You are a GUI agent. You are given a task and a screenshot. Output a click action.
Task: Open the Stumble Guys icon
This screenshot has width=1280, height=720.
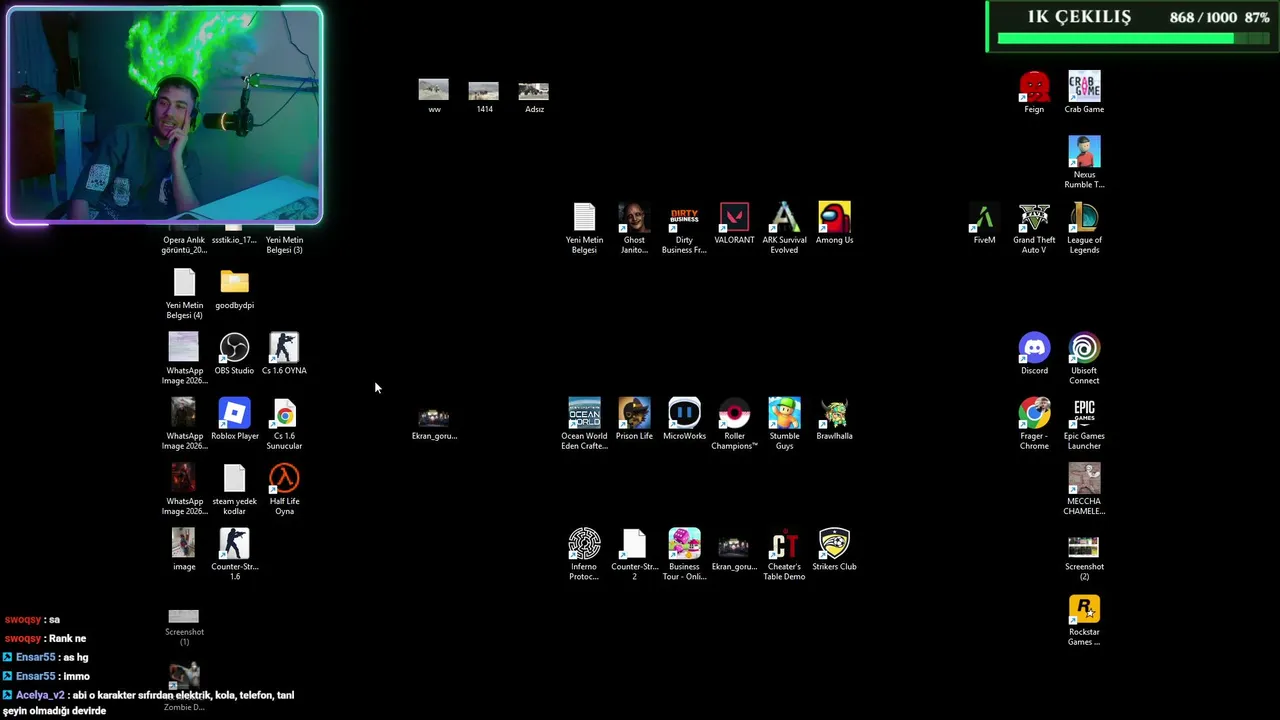784,424
